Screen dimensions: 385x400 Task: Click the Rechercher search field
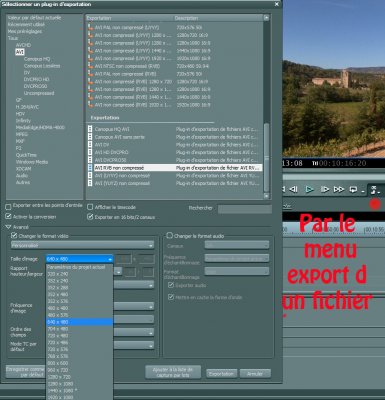(245, 209)
